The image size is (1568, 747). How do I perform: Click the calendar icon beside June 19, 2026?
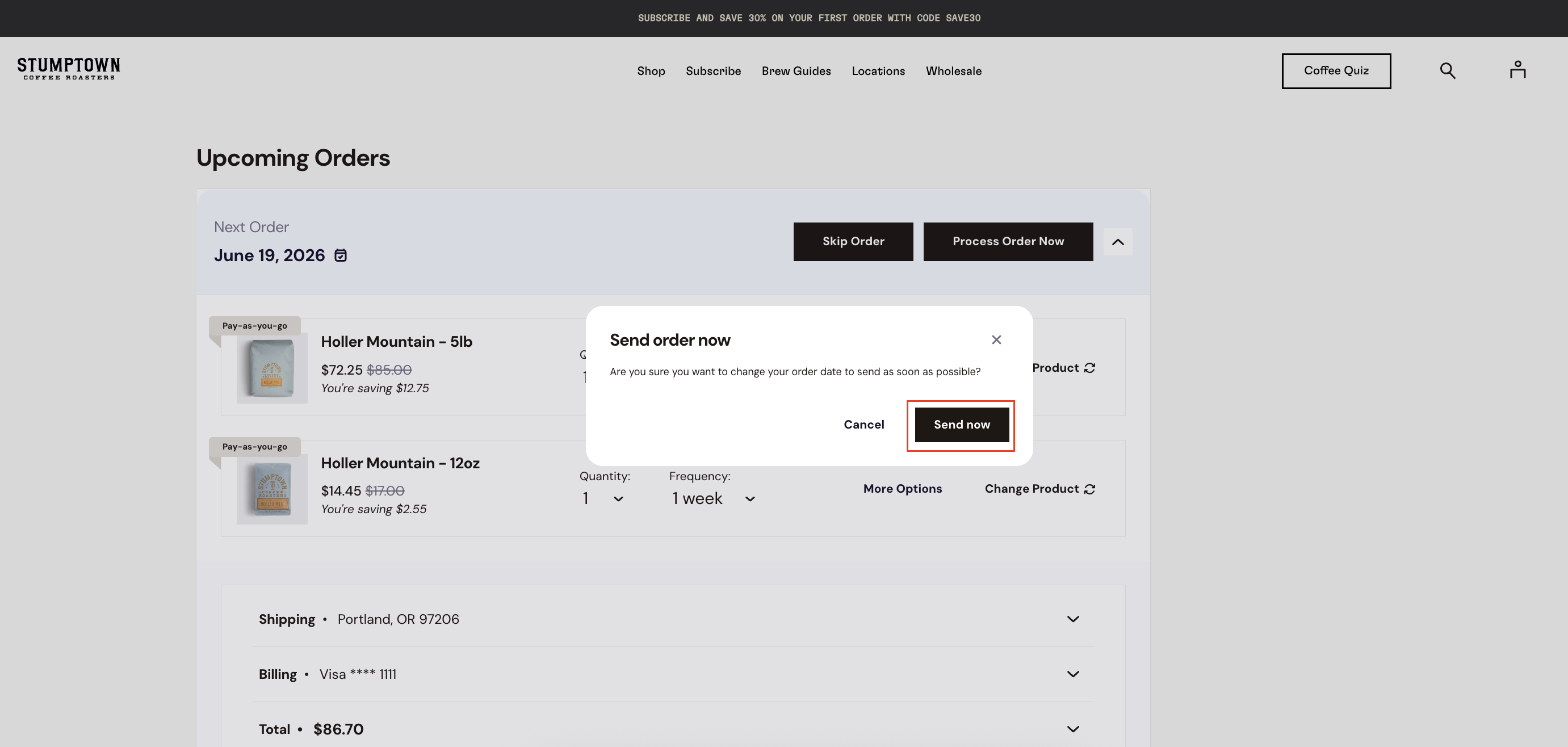(x=341, y=255)
